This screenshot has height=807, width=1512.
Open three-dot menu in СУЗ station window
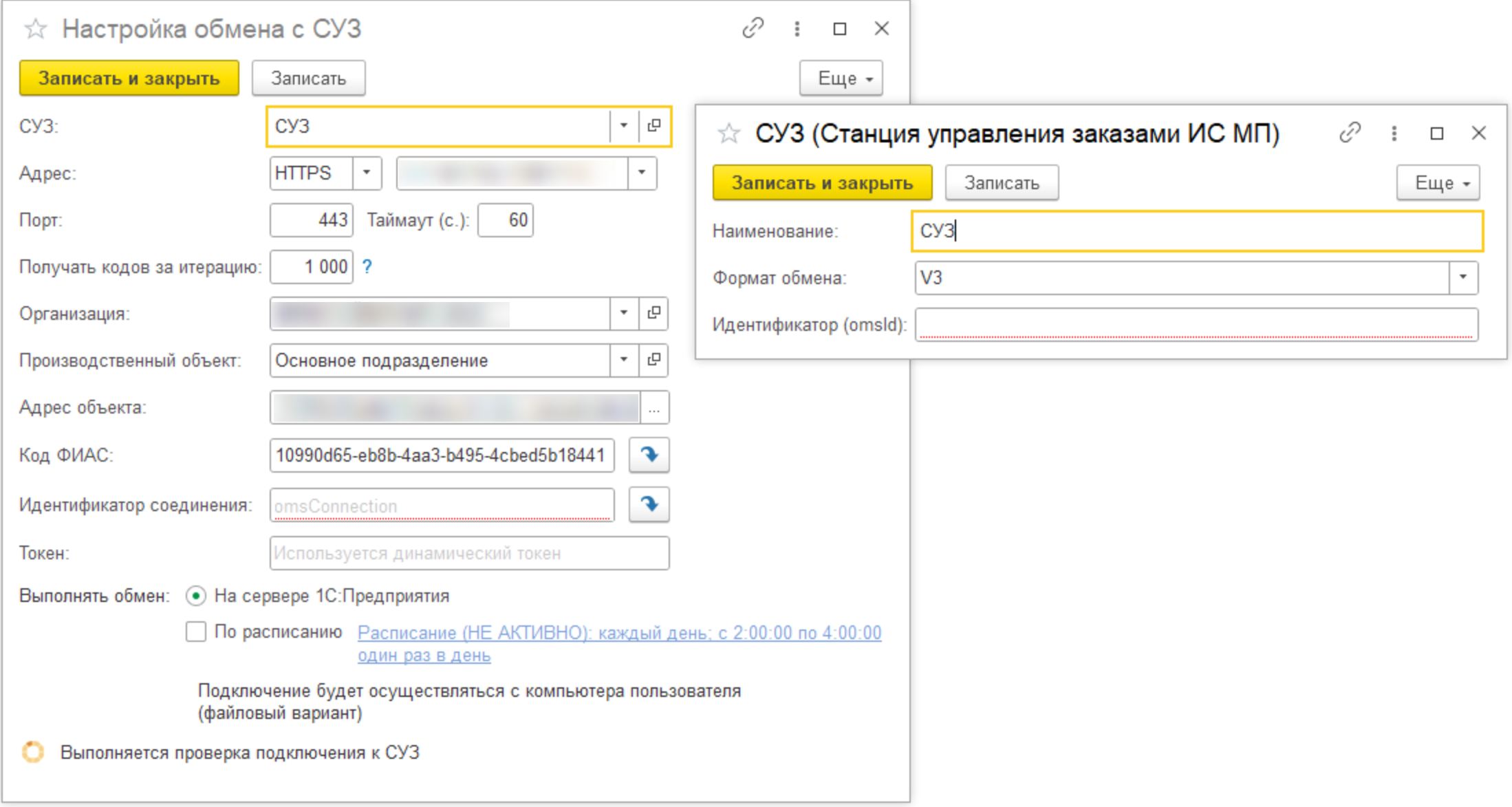pyautogui.click(x=1394, y=133)
